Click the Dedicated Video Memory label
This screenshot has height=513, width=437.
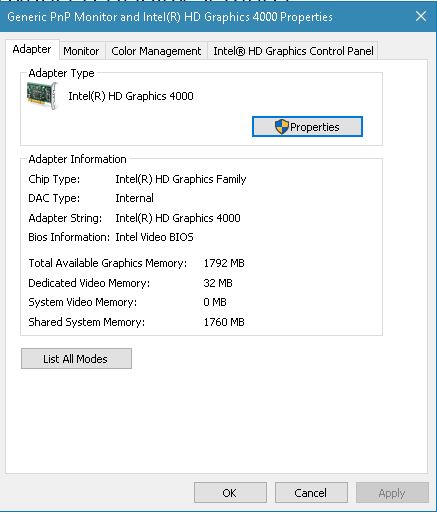point(89,283)
